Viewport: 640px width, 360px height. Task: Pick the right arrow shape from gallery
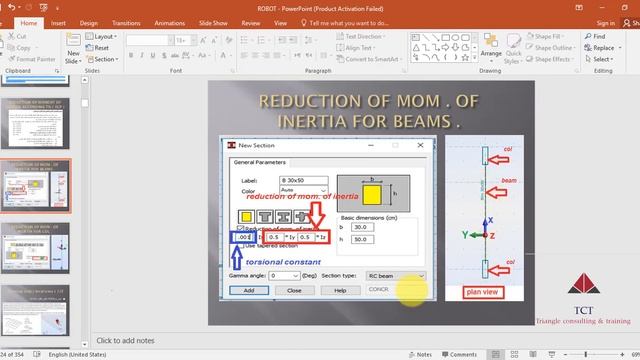click(445, 48)
